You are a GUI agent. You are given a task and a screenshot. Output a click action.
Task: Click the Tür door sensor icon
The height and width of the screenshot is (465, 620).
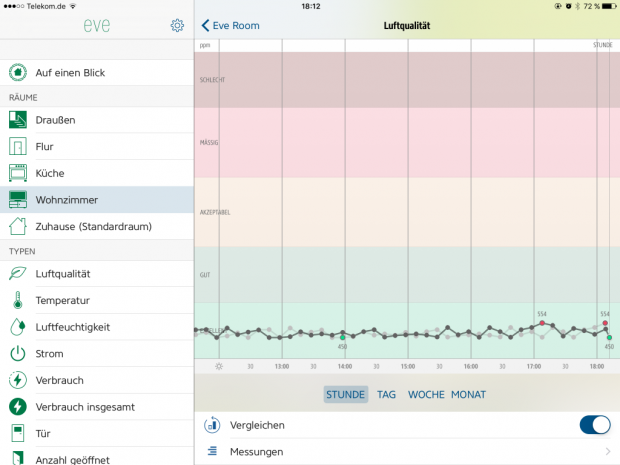(x=18, y=433)
